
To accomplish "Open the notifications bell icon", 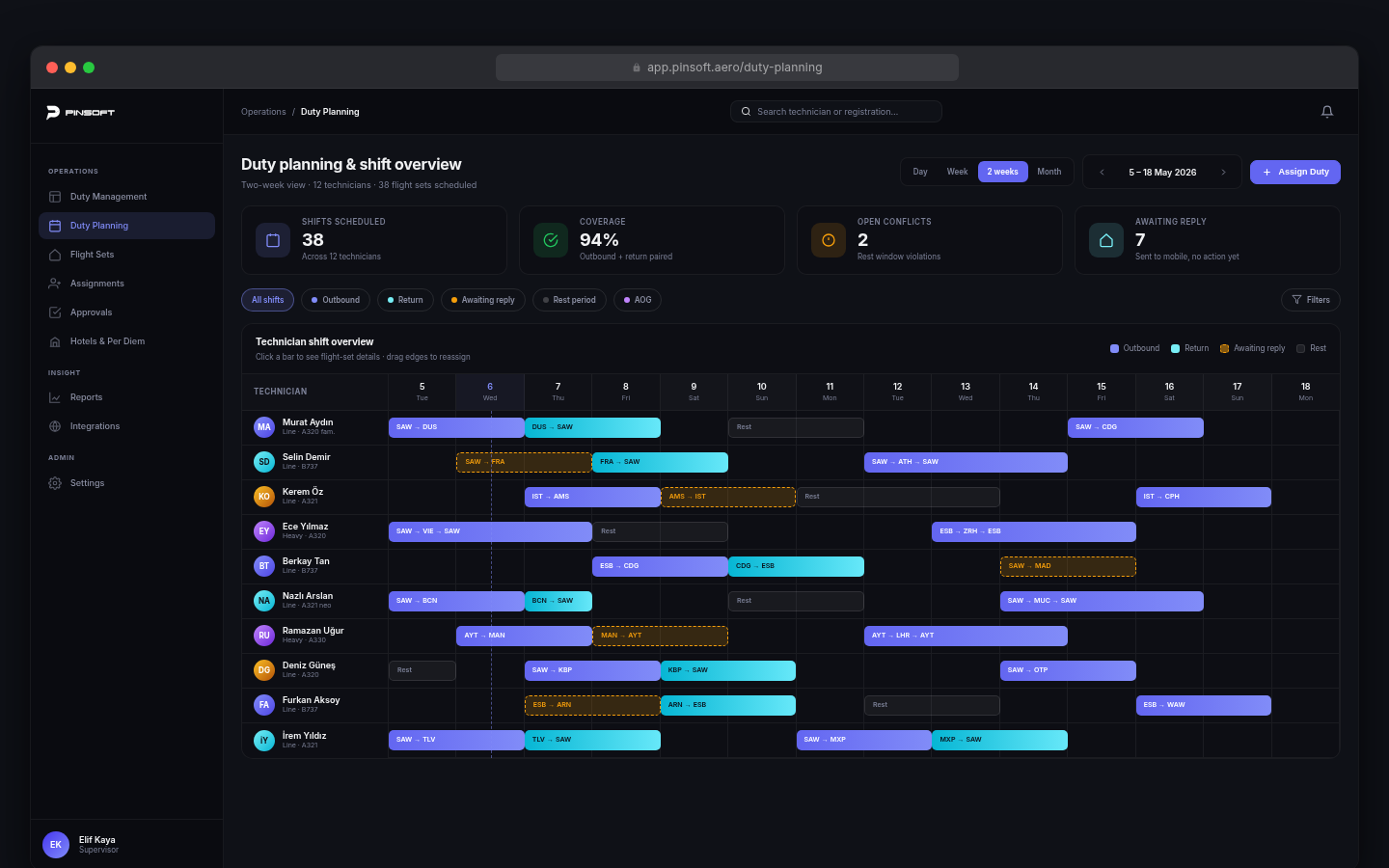I will 1327,112.
